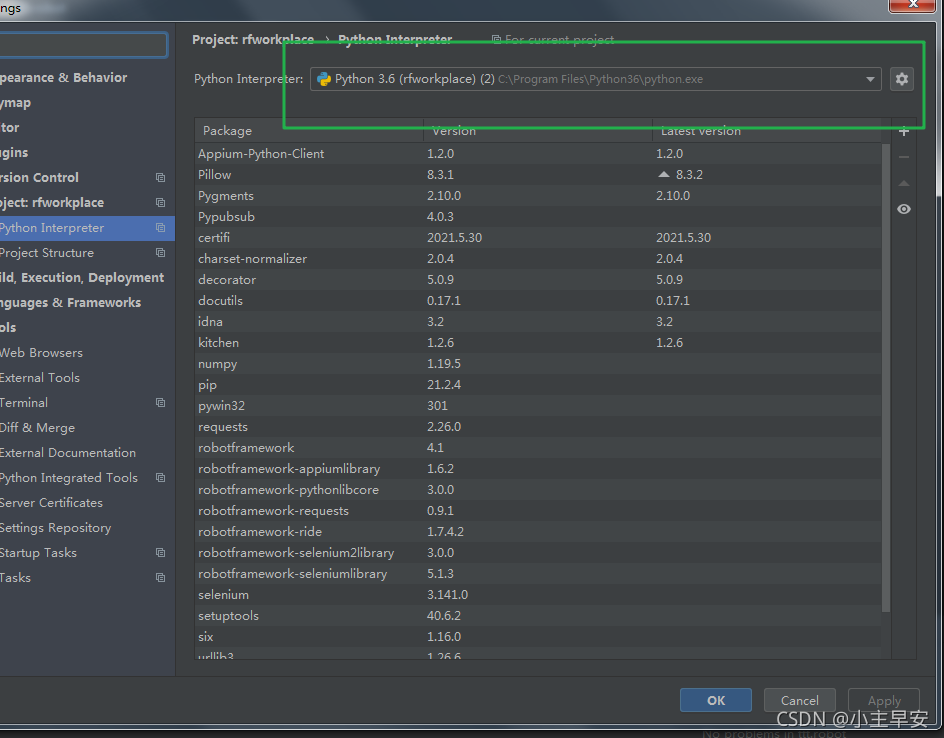Image resolution: width=944 pixels, height=738 pixels.
Task: Click project-level icon on Tasks row
Action: coord(160,577)
